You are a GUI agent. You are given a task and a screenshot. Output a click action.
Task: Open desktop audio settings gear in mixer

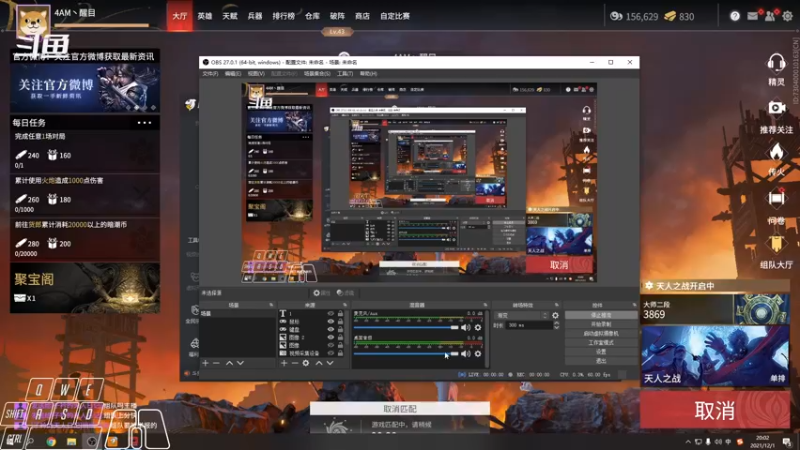[x=478, y=354]
